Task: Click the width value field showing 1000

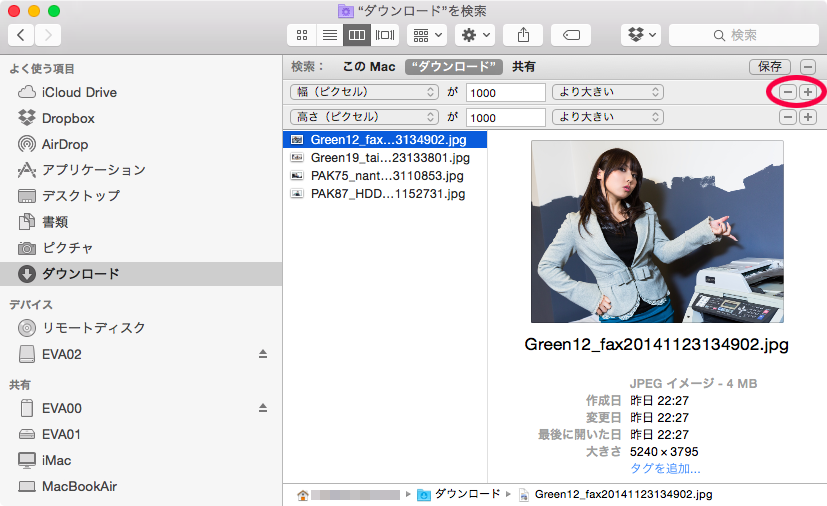Action: click(x=506, y=92)
